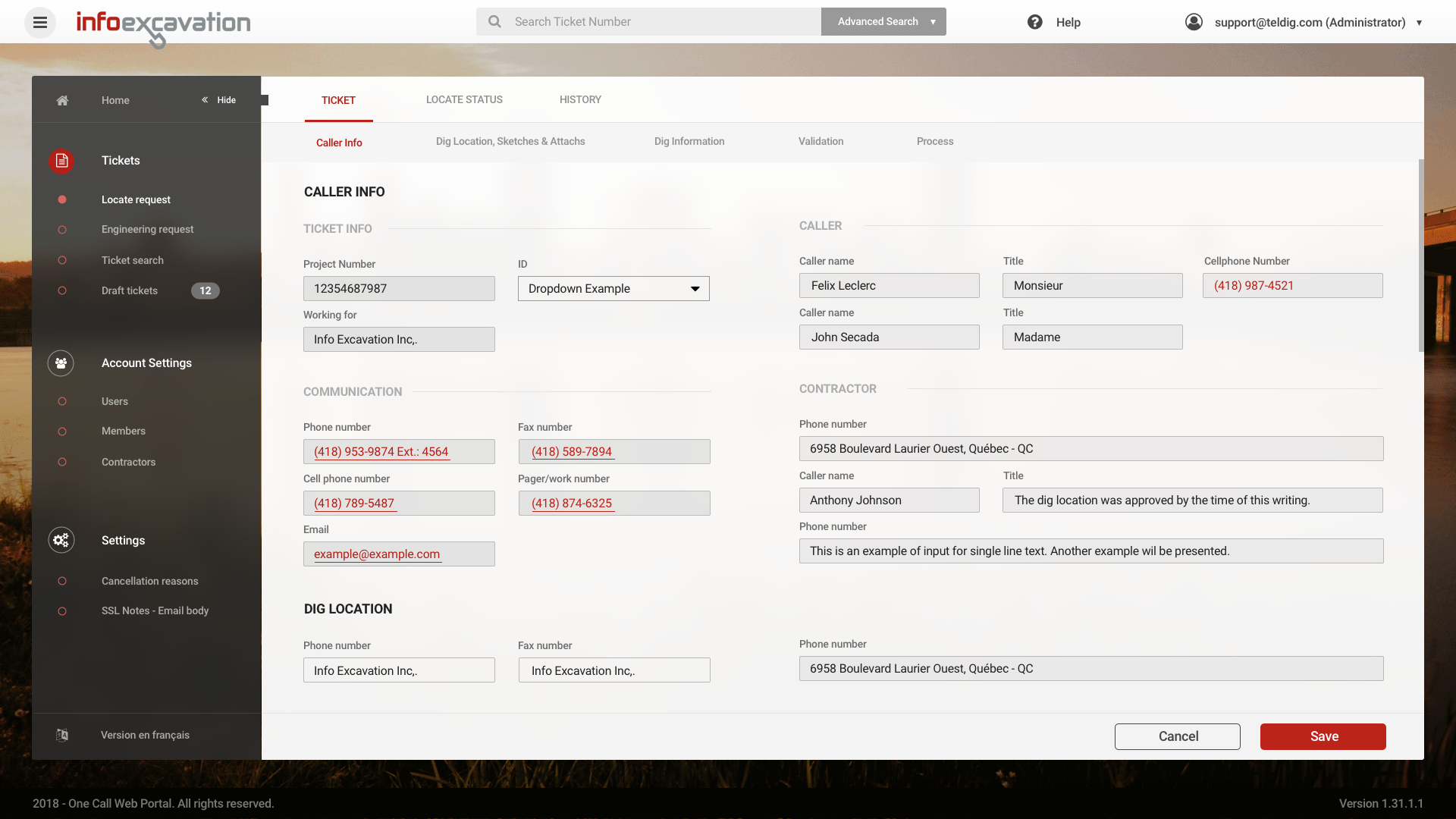
Task: Open the ID Dropdown Example combo box
Action: click(x=613, y=289)
